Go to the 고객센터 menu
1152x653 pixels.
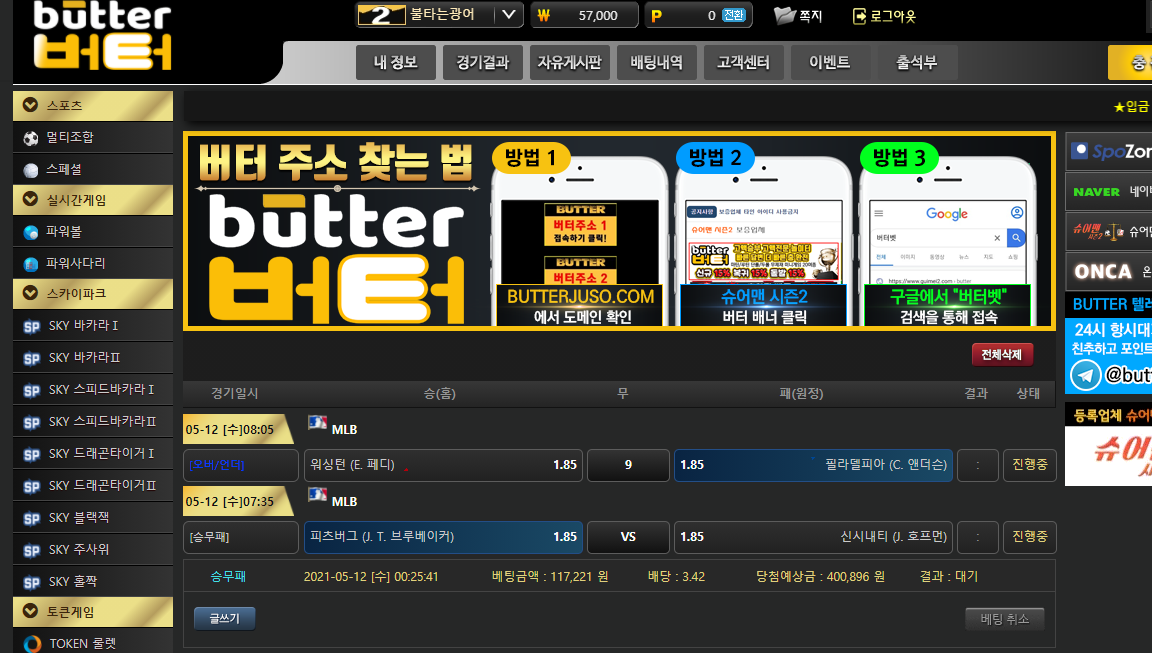tap(743, 62)
